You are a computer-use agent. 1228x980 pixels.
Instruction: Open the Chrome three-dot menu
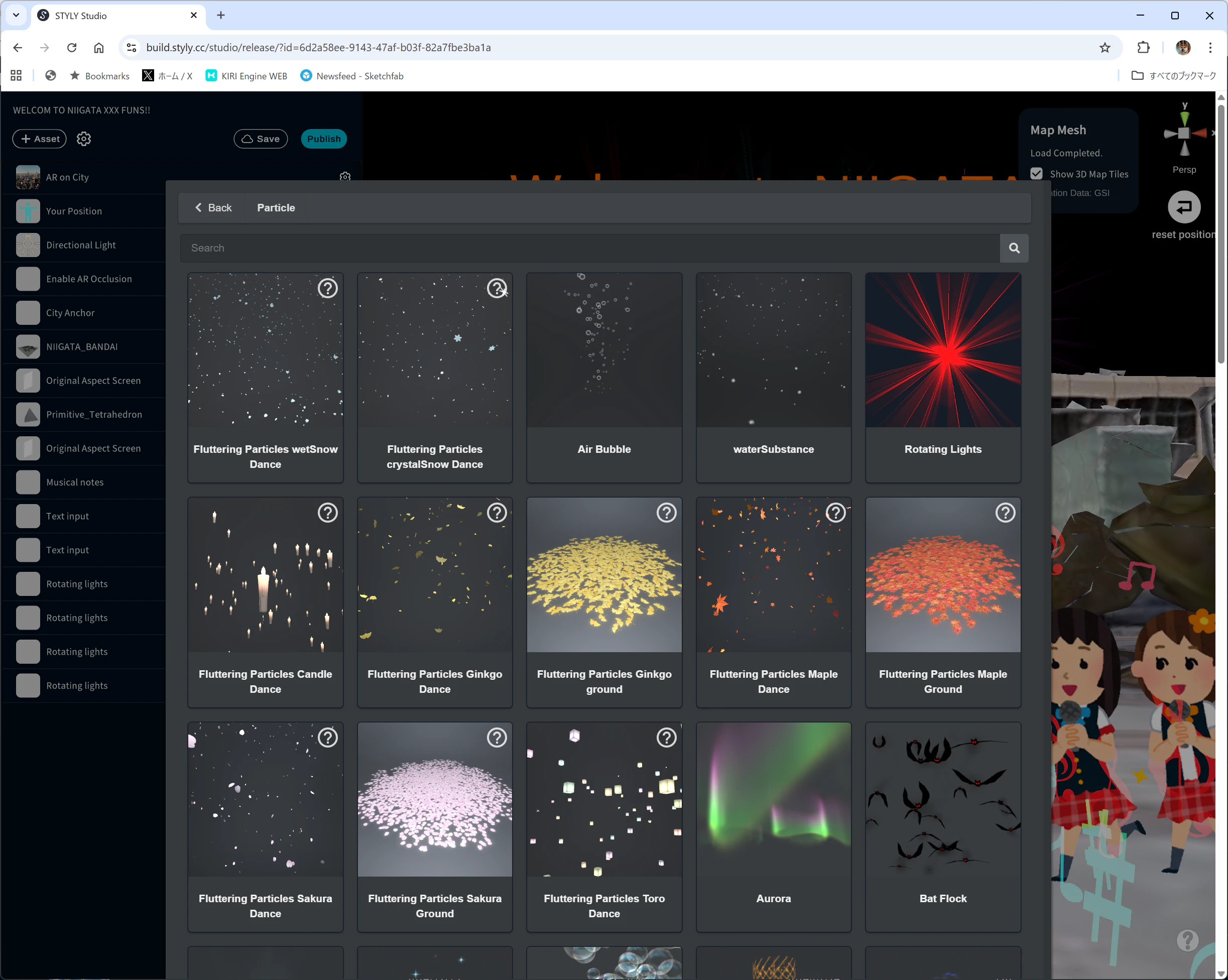point(1210,48)
